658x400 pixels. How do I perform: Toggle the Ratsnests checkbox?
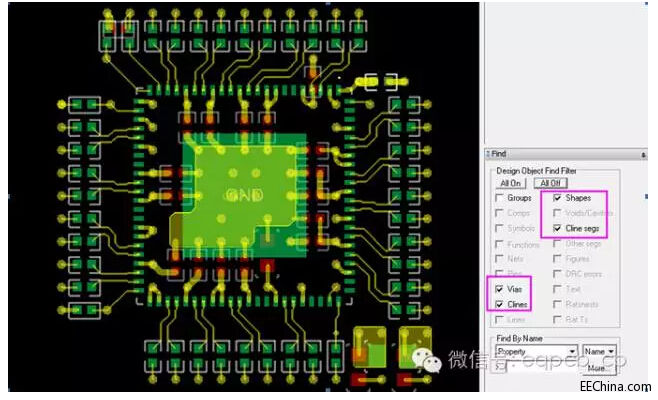pyautogui.click(x=558, y=303)
